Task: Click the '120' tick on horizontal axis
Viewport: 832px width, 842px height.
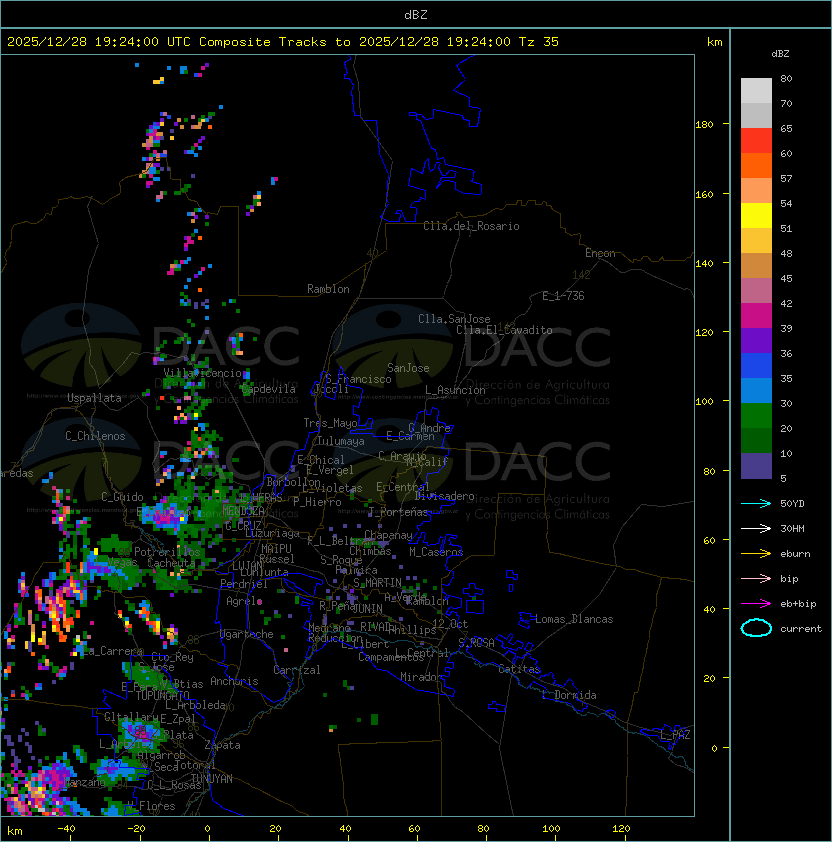Action: point(621,829)
